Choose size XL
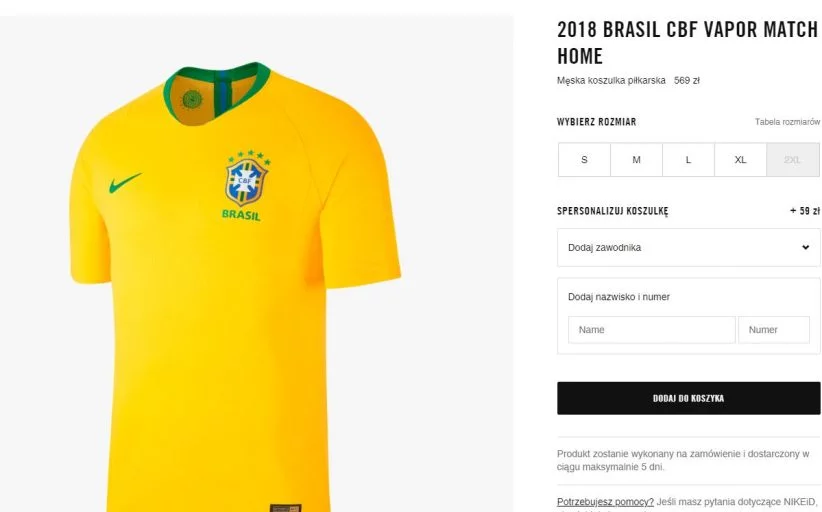 740,160
